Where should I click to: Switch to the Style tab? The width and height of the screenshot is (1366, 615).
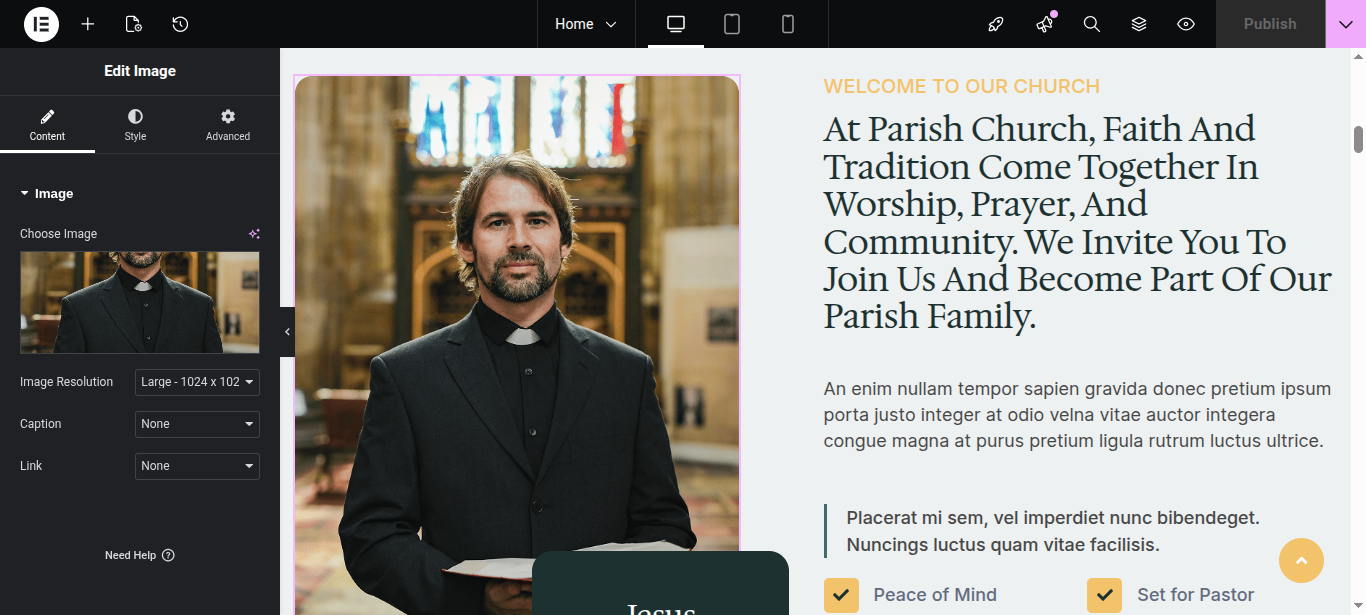pyautogui.click(x=135, y=125)
